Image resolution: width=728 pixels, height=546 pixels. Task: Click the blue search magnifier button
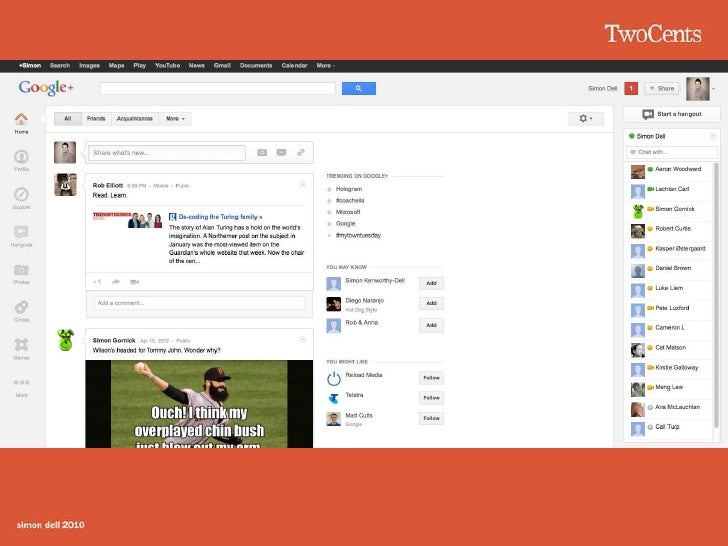[x=358, y=88]
